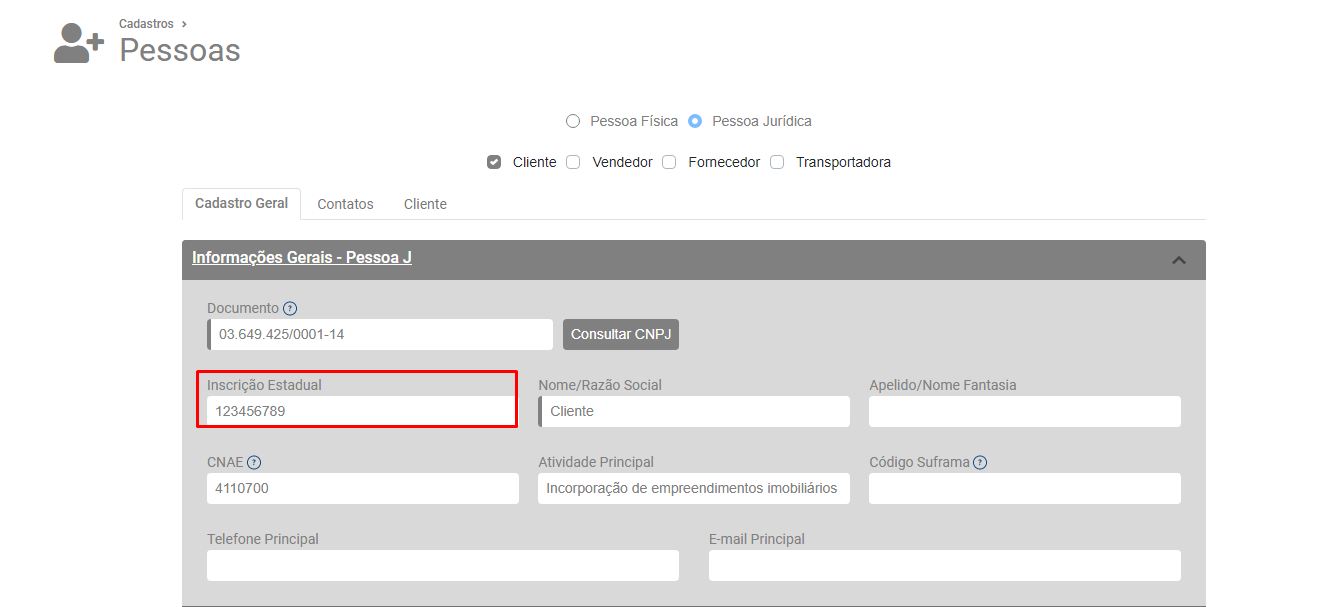Select the E-mail Principal input field
The width and height of the screenshot is (1342, 607).
coord(944,566)
